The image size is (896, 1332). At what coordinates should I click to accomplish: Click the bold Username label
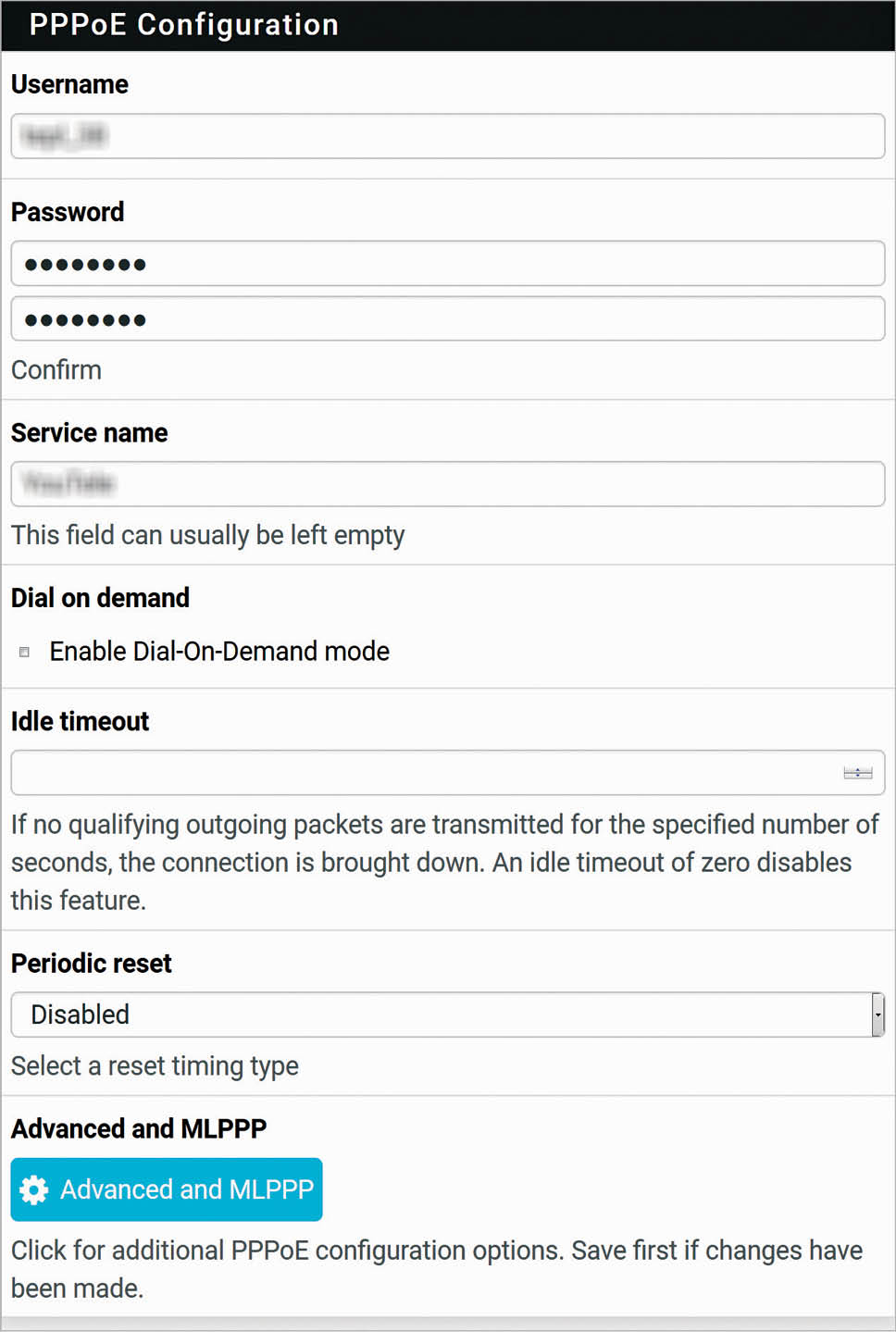click(x=69, y=84)
